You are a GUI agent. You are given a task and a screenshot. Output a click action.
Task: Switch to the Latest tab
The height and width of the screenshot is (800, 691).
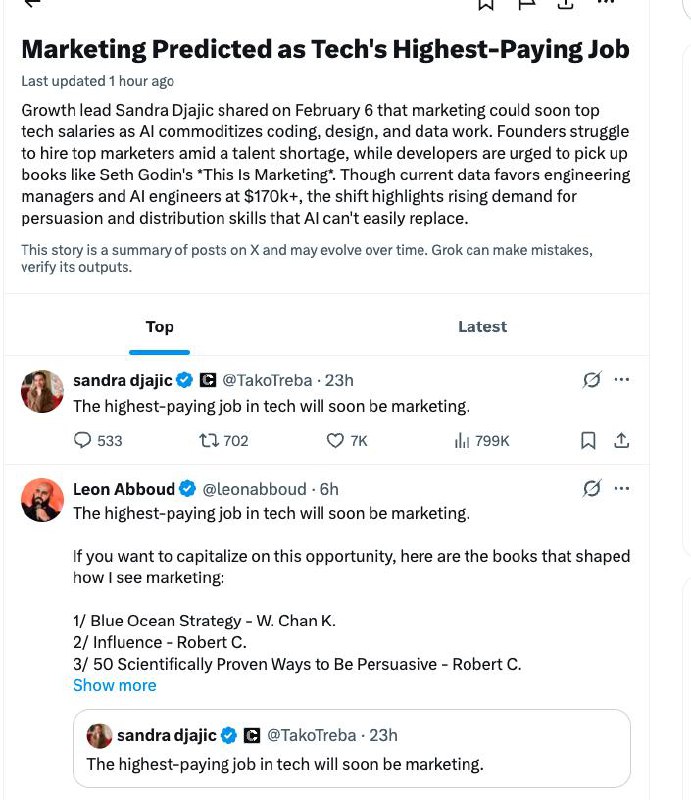482,327
